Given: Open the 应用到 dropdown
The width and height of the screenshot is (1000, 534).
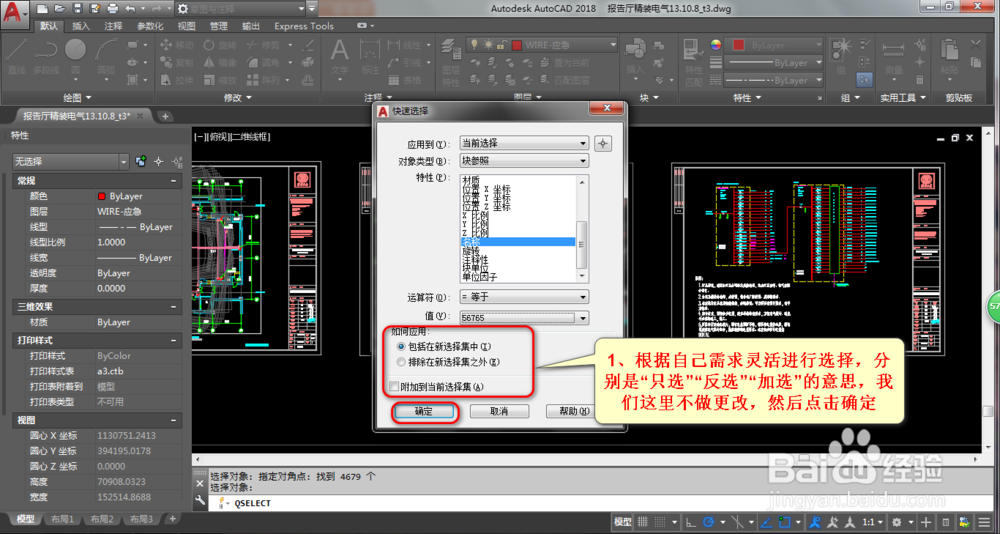Looking at the screenshot, I should [524, 144].
